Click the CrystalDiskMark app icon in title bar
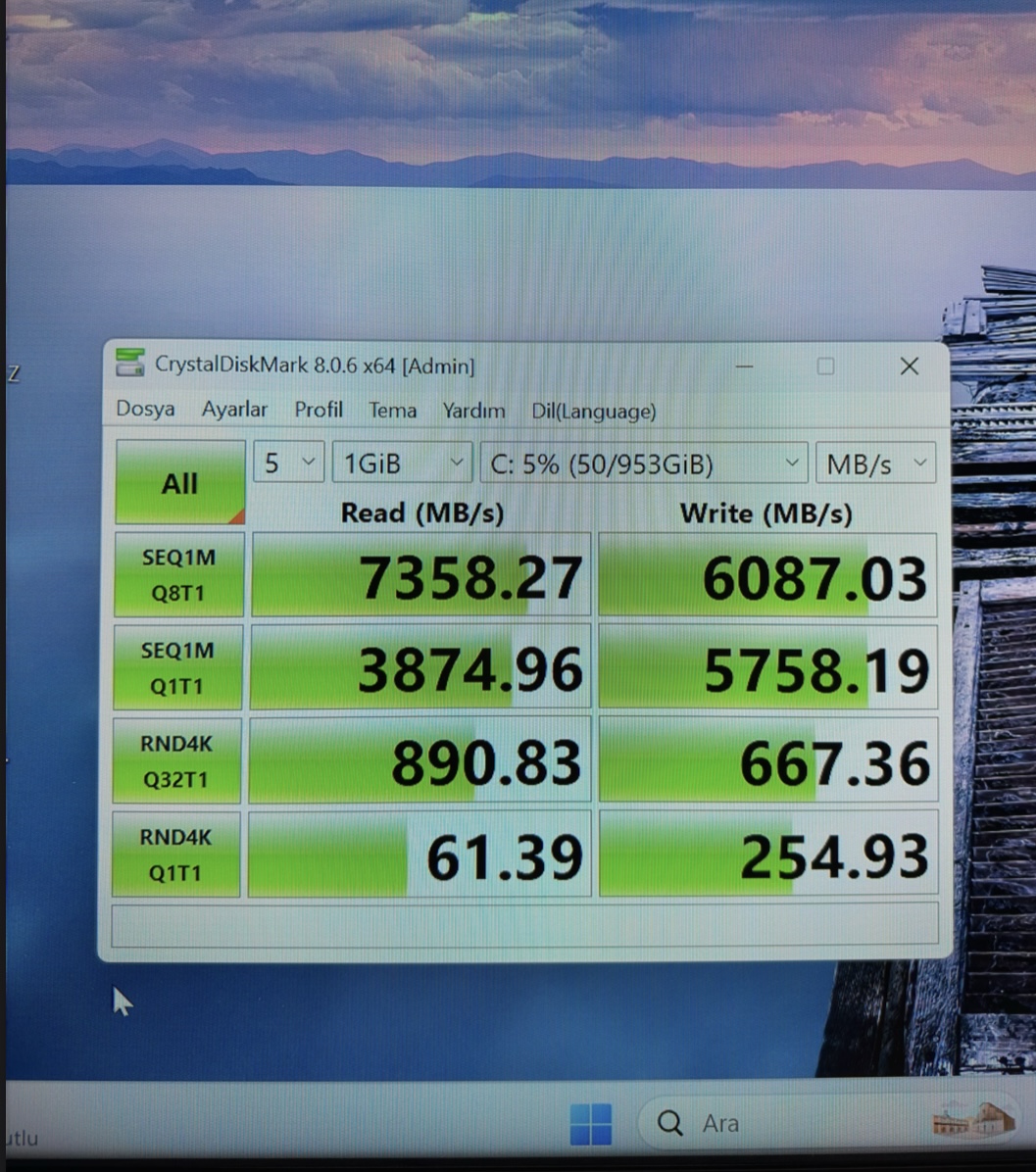 [x=130, y=362]
